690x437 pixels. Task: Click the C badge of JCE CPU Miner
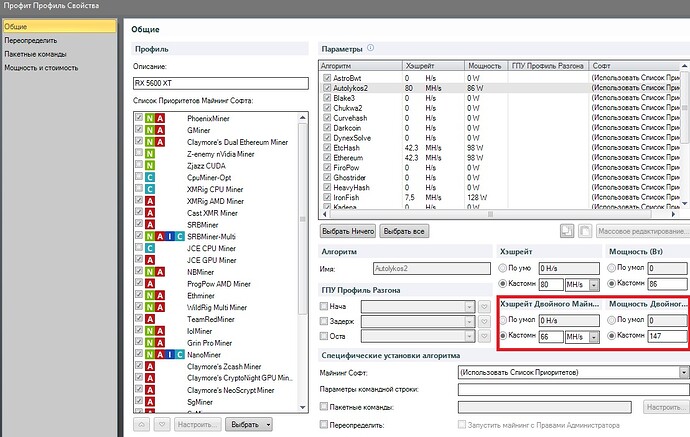pyautogui.click(x=150, y=248)
